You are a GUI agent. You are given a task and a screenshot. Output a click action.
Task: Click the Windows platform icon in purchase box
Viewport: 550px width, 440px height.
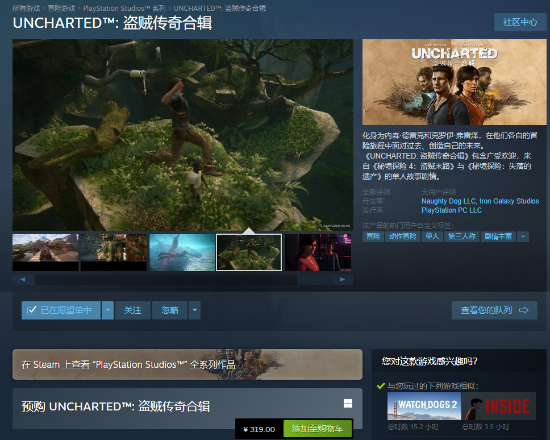point(348,404)
